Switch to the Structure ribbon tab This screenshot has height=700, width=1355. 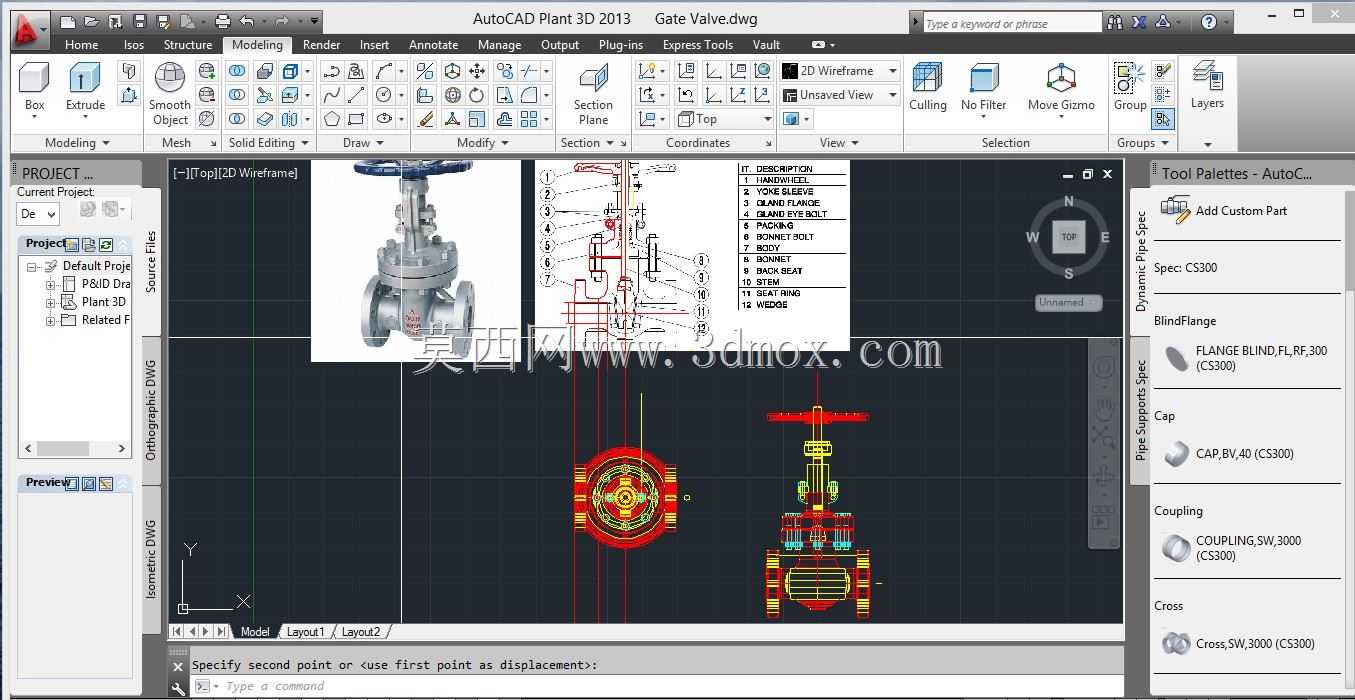(x=188, y=44)
